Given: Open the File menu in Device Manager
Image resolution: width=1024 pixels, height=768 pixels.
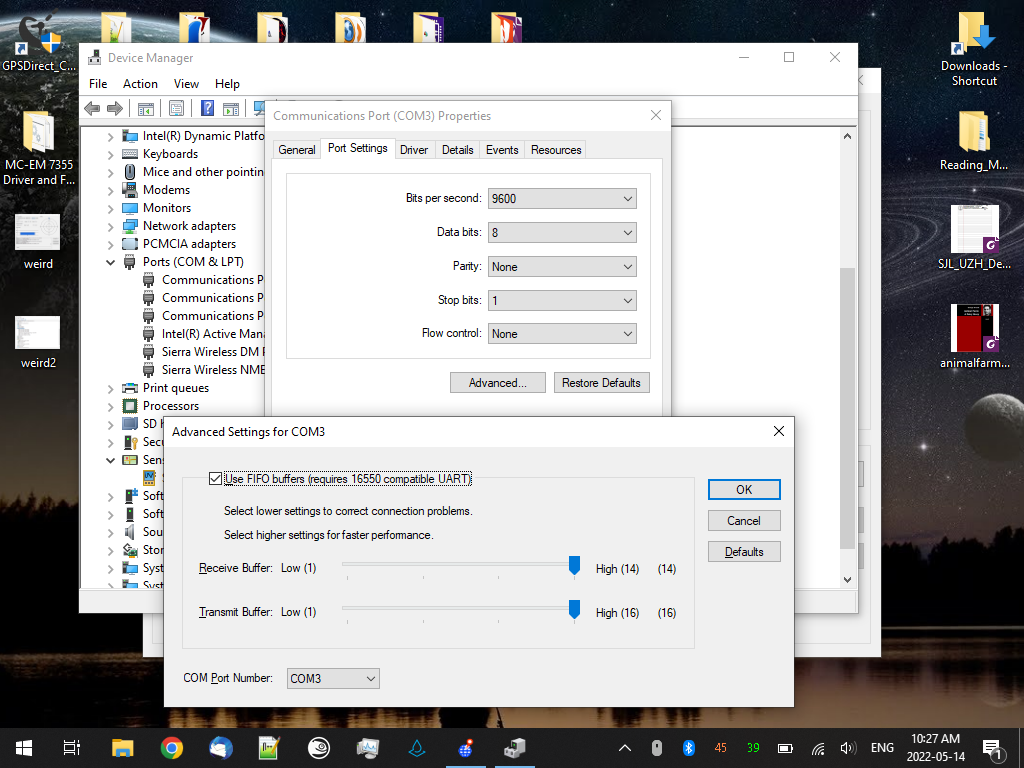Looking at the screenshot, I should (x=98, y=84).
